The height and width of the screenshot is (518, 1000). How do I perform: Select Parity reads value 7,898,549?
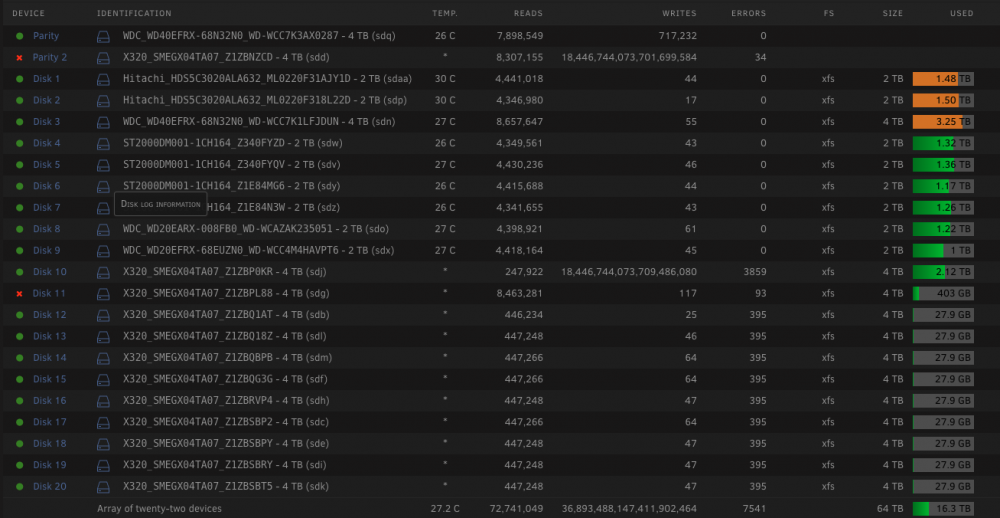pos(519,36)
